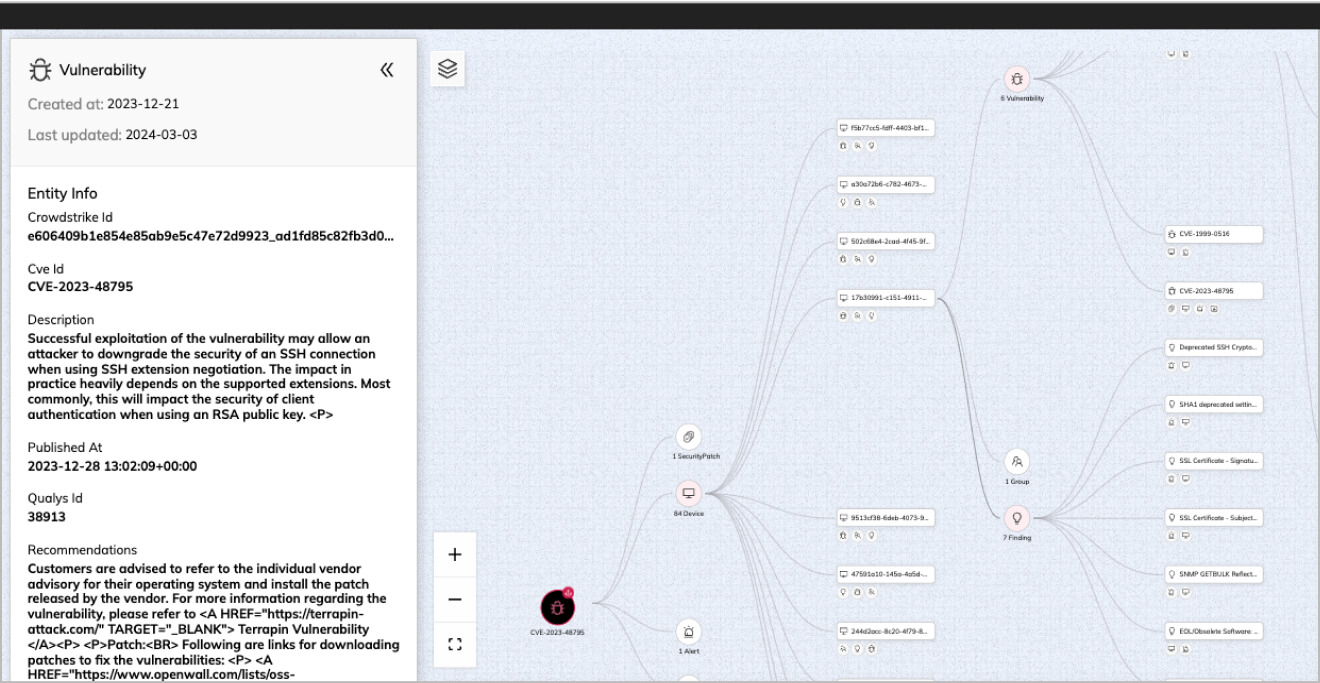Viewport: 1320px width, 683px height.
Task: Open the SNMP GETBULK Reflect finding
Action: click(x=1213, y=575)
